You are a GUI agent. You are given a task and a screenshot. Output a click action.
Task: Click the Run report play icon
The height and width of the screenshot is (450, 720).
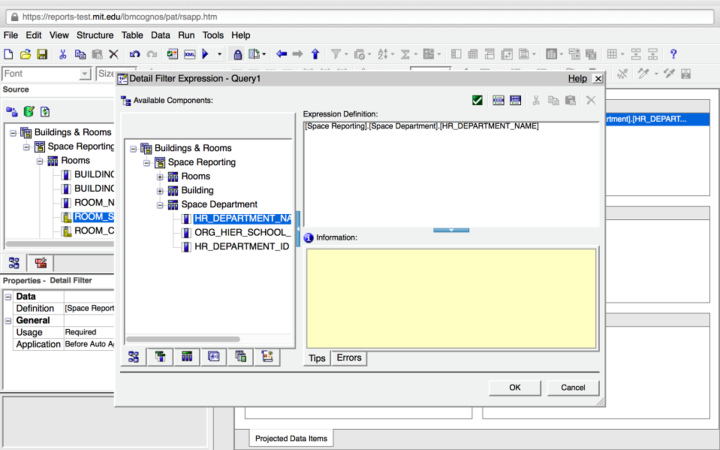click(205, 54)
